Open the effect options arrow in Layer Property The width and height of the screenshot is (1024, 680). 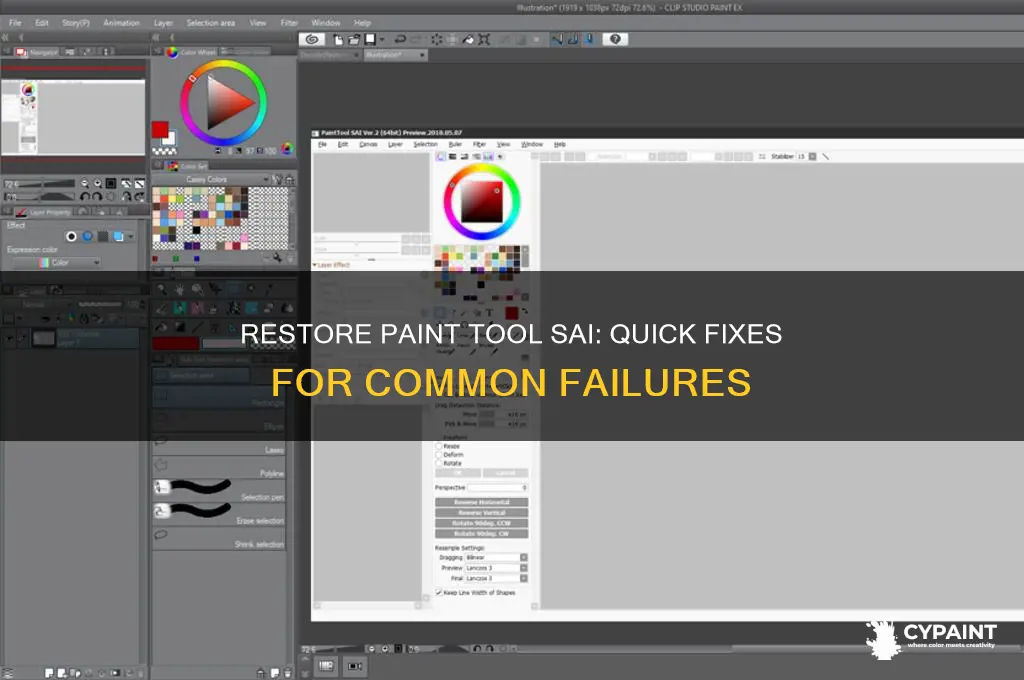pos(131,236)
